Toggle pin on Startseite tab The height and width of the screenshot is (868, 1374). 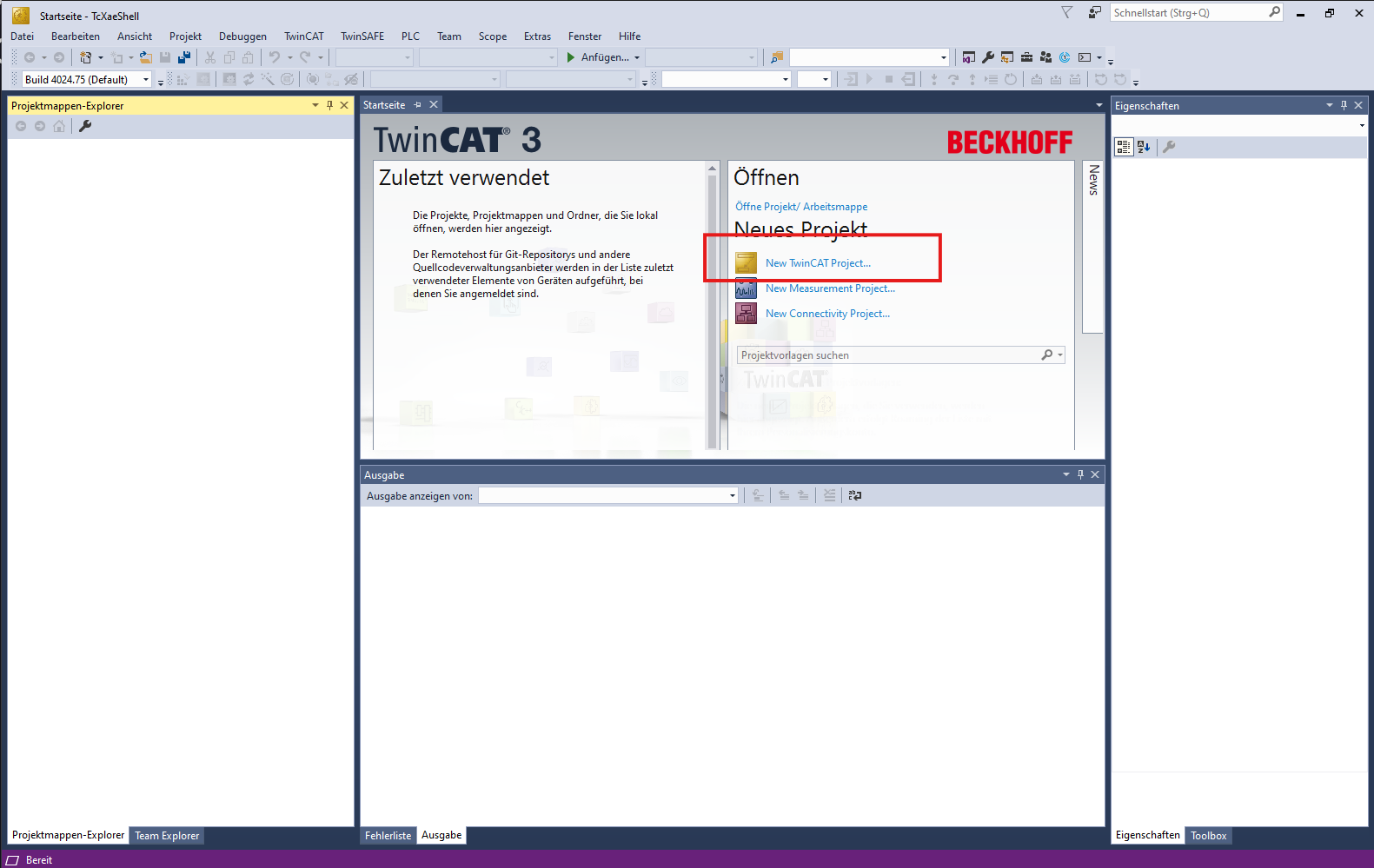[418, 104]
